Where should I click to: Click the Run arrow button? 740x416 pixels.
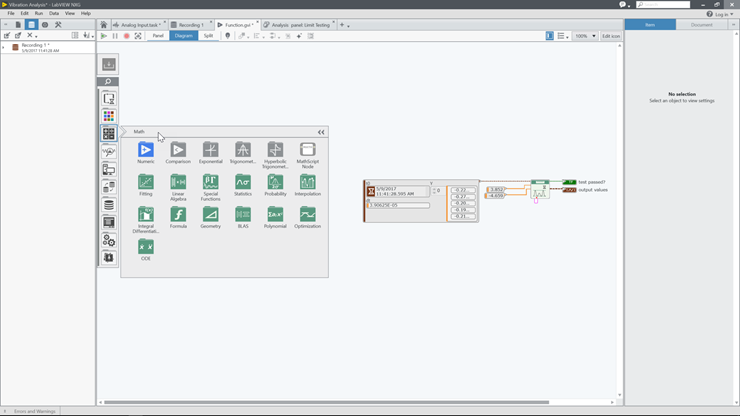[104, 36]
